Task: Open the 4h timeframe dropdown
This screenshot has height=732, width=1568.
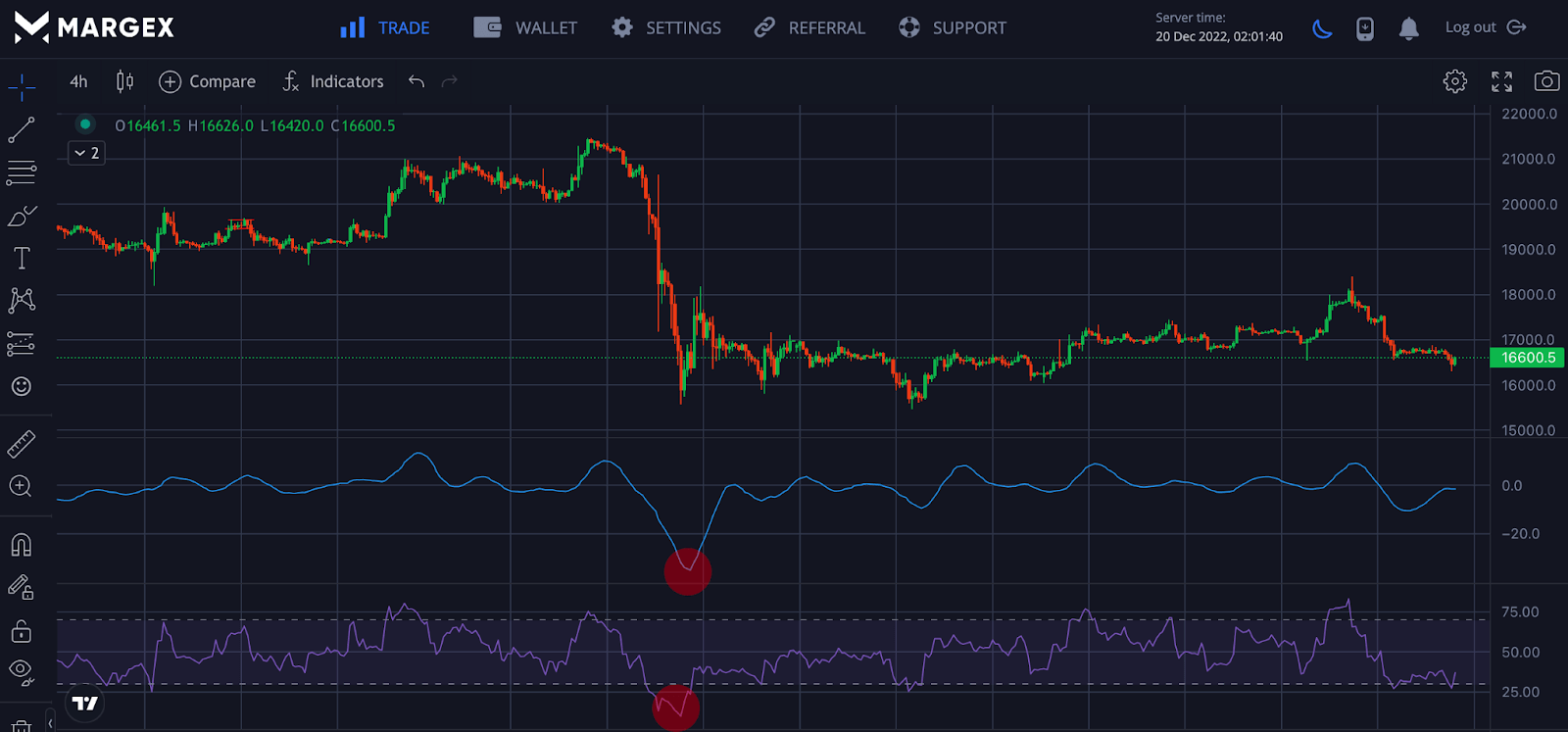Action: (x=78, y=81)
